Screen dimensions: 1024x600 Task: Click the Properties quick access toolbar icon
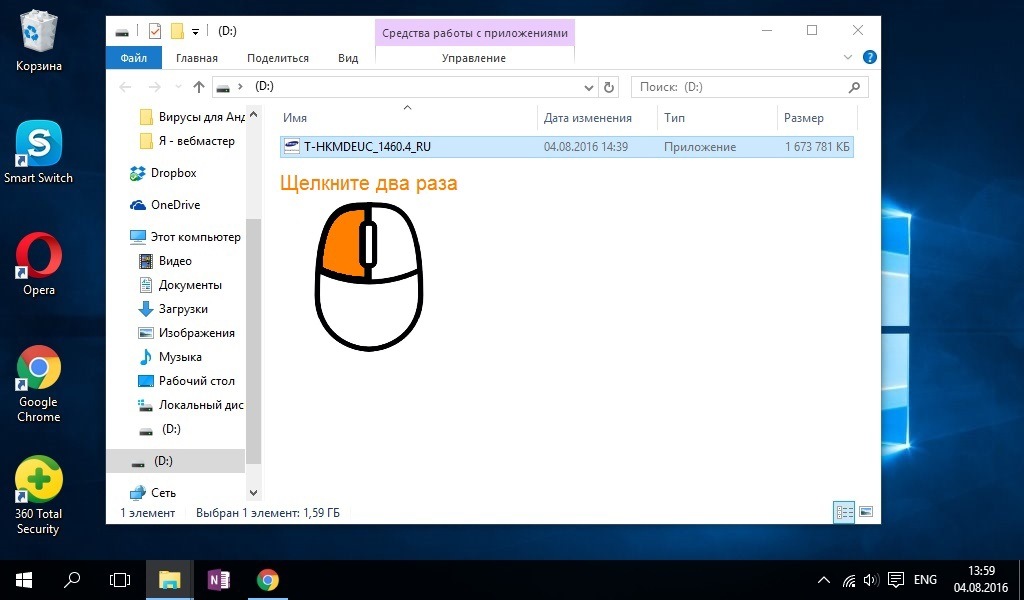click(x=155, y=31)
